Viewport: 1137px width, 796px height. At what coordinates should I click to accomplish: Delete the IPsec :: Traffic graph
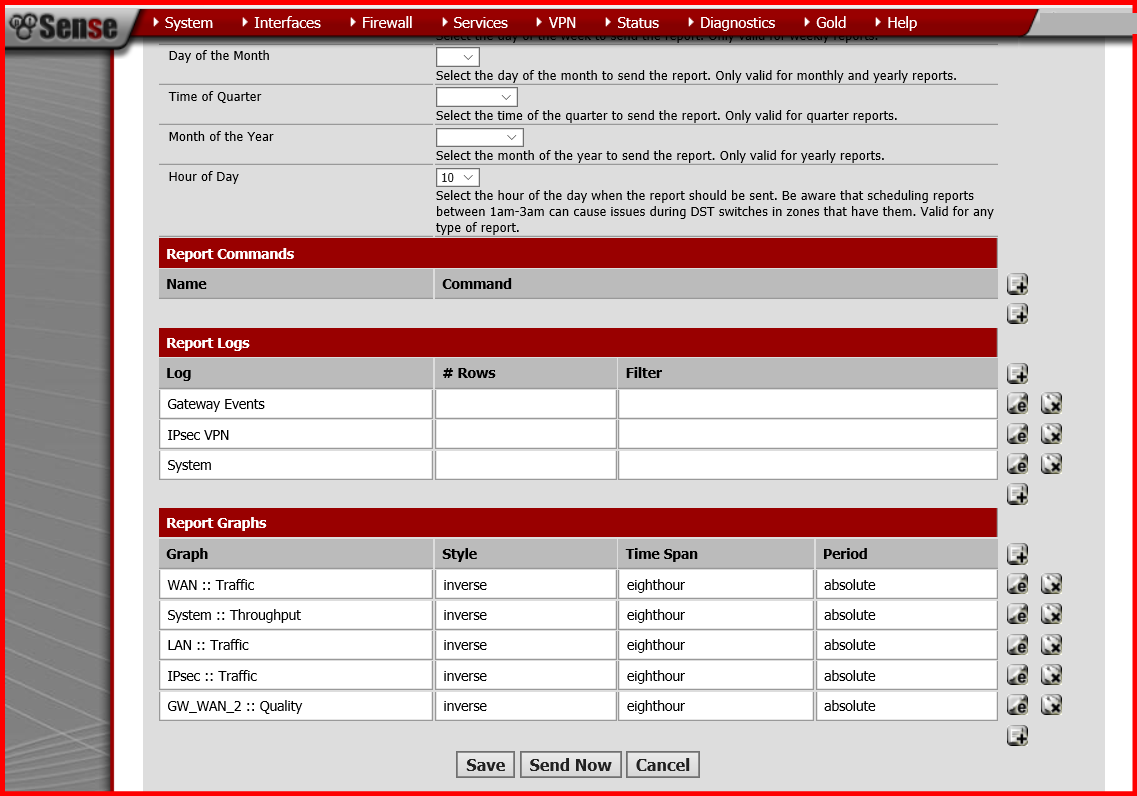click(x=1051, y=675)
